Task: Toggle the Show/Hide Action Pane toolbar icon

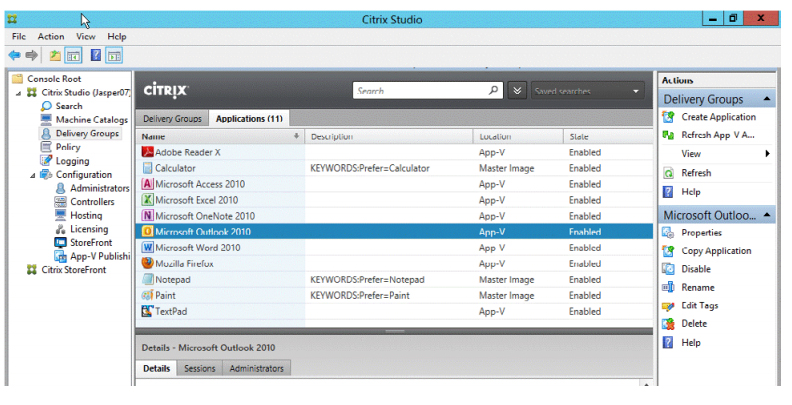Action: pyautogui.click(x=115, y=56)
